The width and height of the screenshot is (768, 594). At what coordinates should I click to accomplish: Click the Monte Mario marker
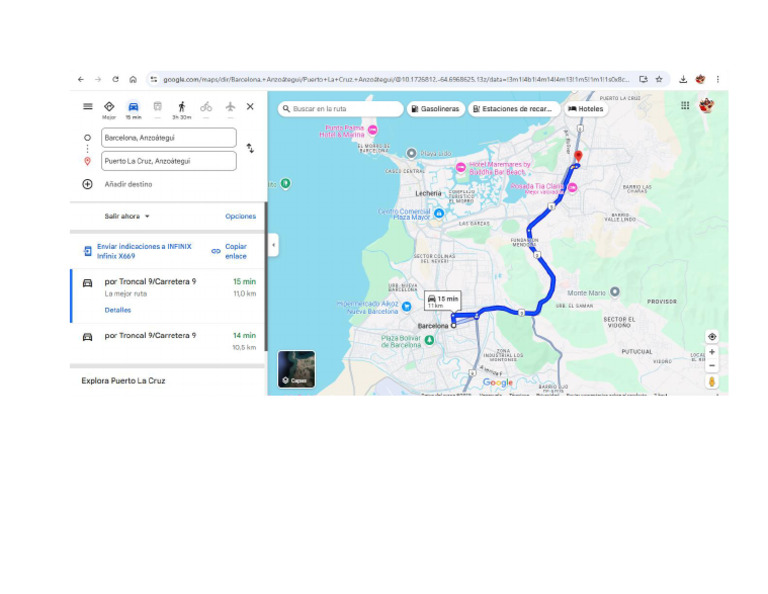615,292
